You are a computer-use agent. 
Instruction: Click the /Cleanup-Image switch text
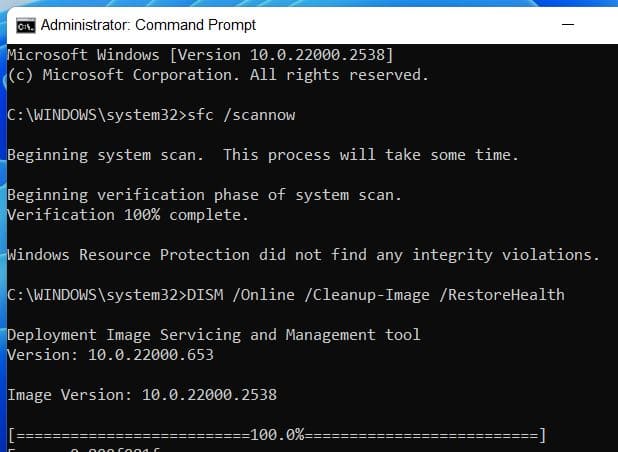click(x=373, y=294)
